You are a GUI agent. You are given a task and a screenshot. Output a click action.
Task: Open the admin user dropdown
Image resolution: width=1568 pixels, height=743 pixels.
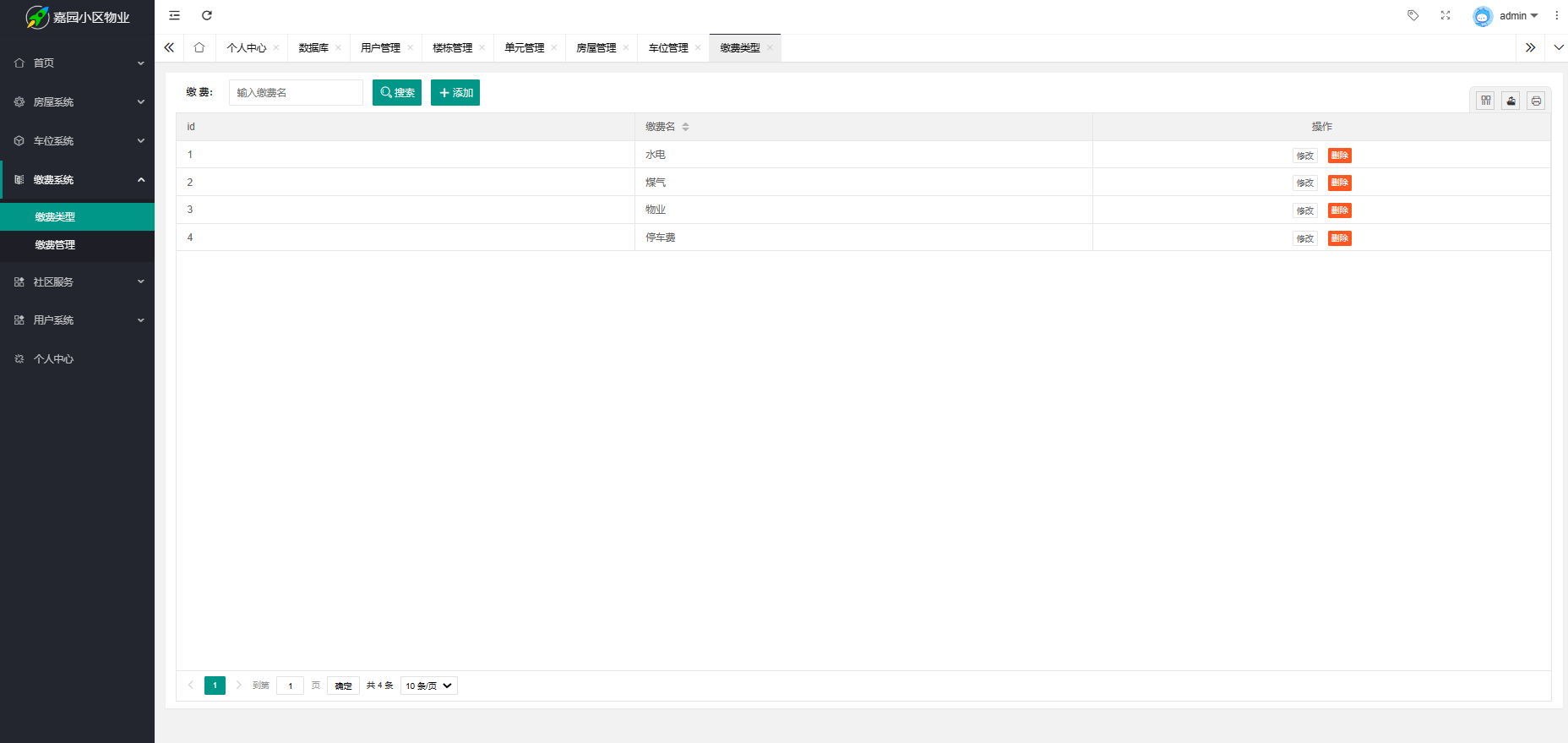click(x=1519, y=16)
